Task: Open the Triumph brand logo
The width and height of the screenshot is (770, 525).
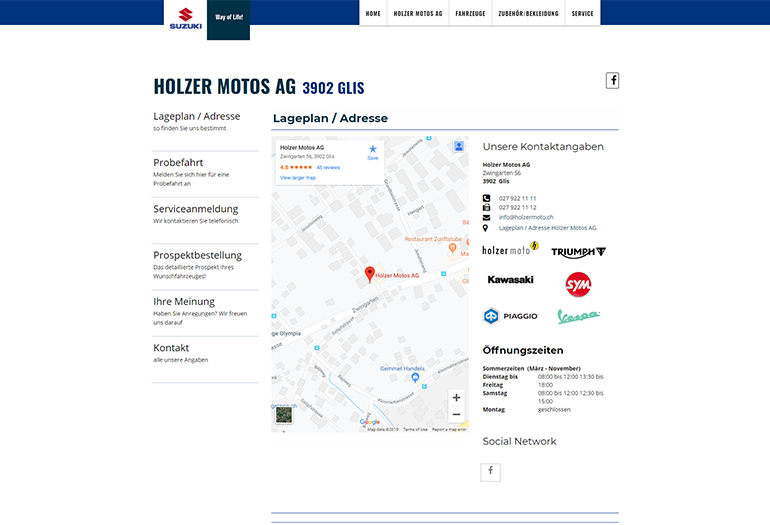Action: (578, 252)
